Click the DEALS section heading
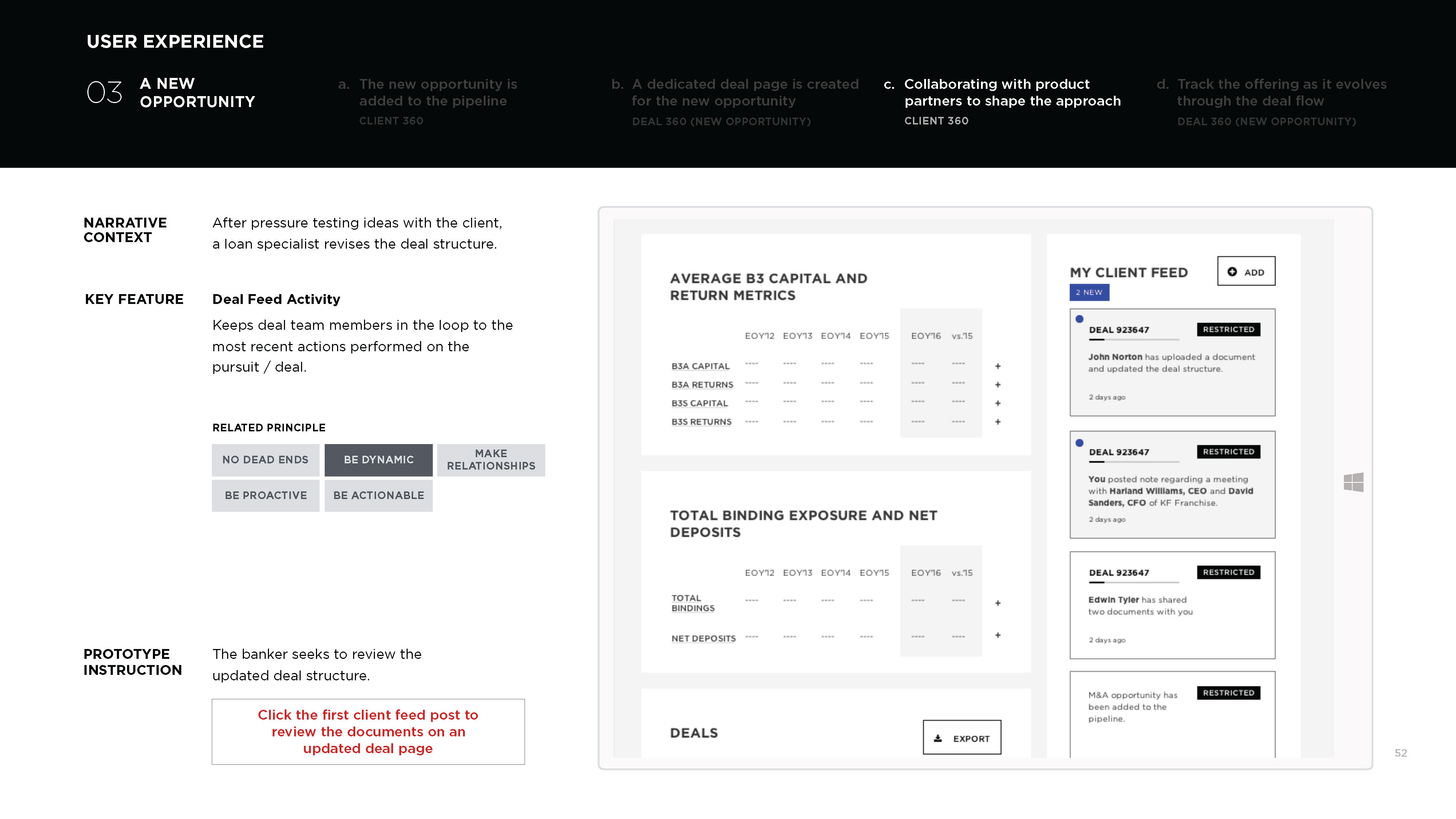This screenshot has height=819, width=1456. (x=694, y=733)
